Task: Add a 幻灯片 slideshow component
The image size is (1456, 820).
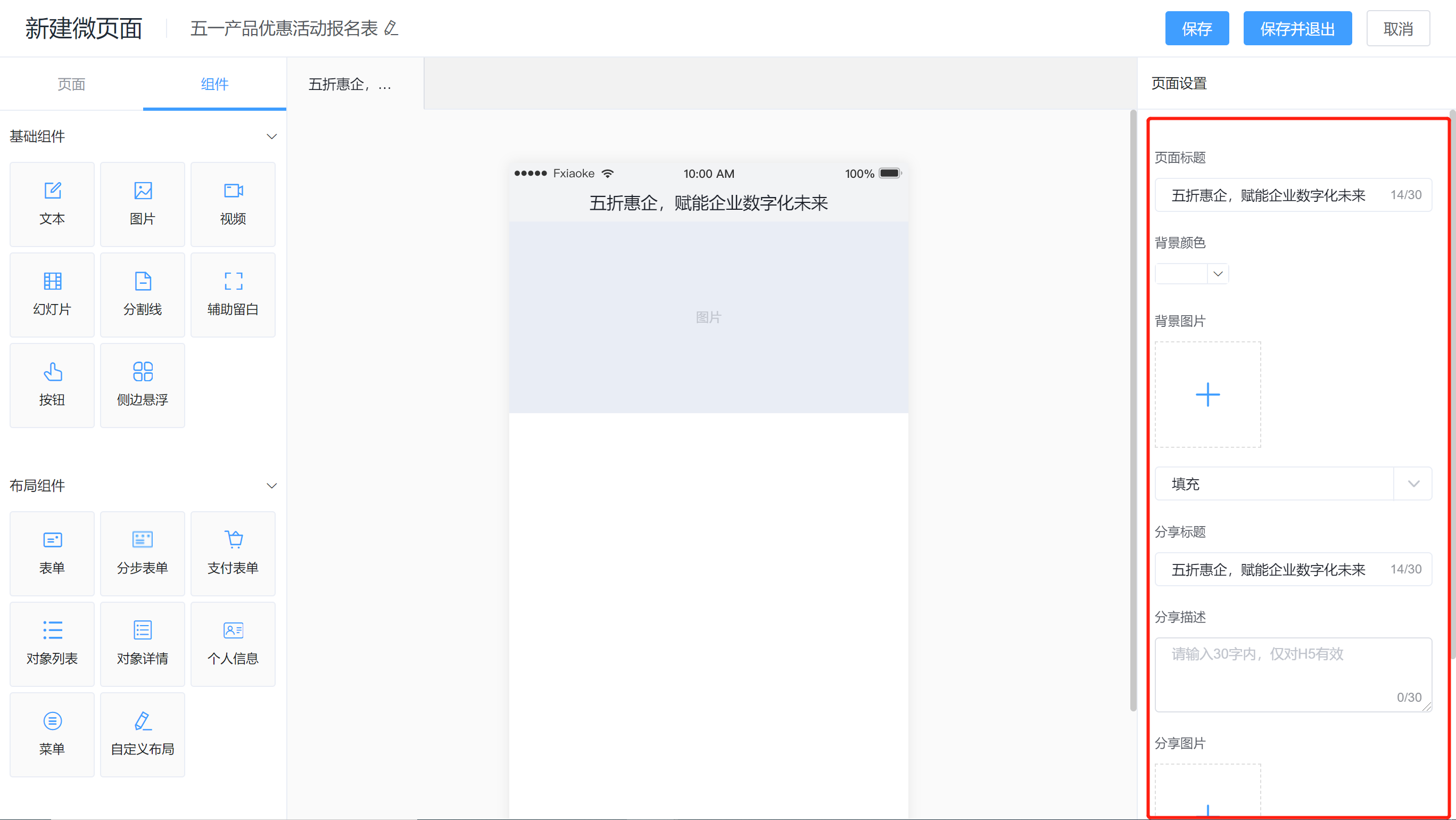Action: pyautogui.click(x=52, y=294)
